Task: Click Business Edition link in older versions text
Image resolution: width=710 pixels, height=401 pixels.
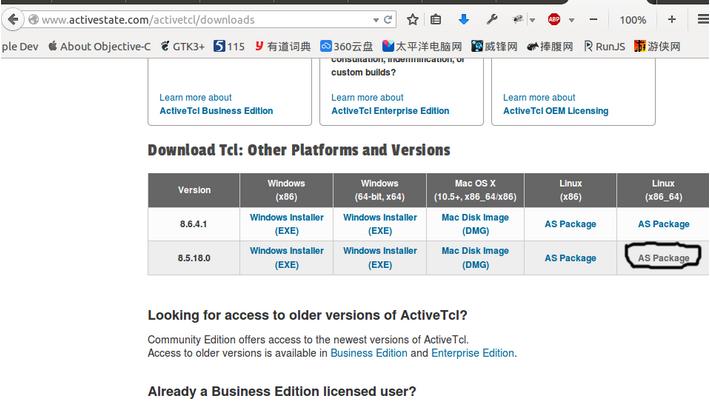Action: pyautogui.click(x=369, y=353)
